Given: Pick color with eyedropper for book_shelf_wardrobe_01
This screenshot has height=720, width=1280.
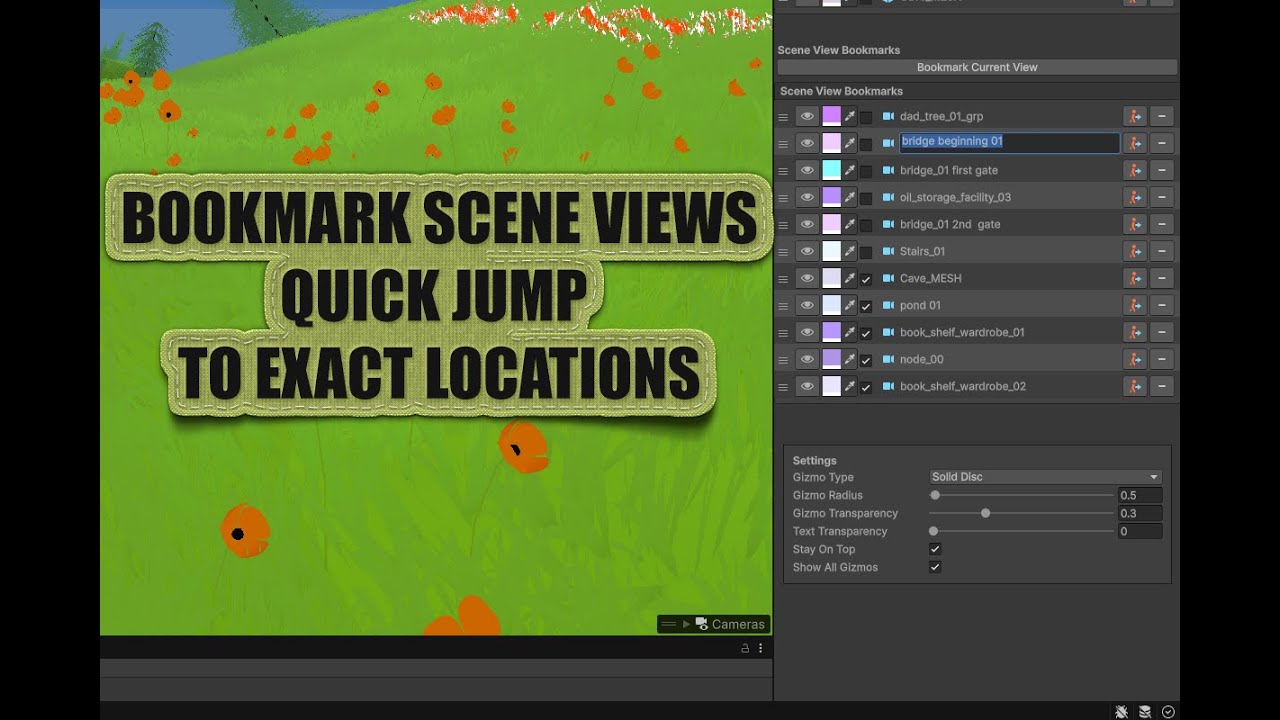Looking at the screenshot, I should [x=850, y=332].
